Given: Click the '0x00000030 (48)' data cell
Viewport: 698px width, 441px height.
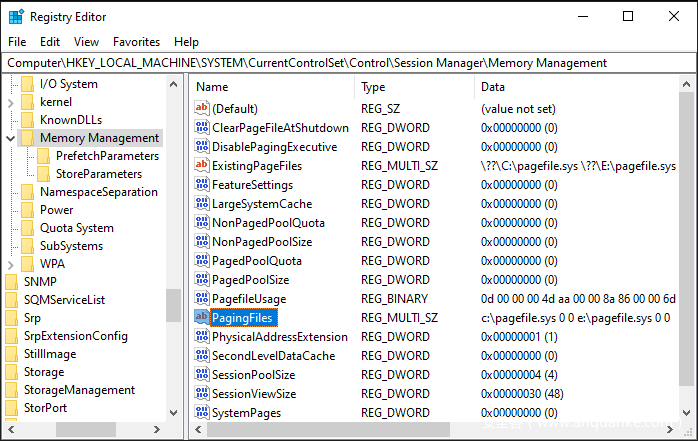Looking at the screenshot, I should 522,394.
